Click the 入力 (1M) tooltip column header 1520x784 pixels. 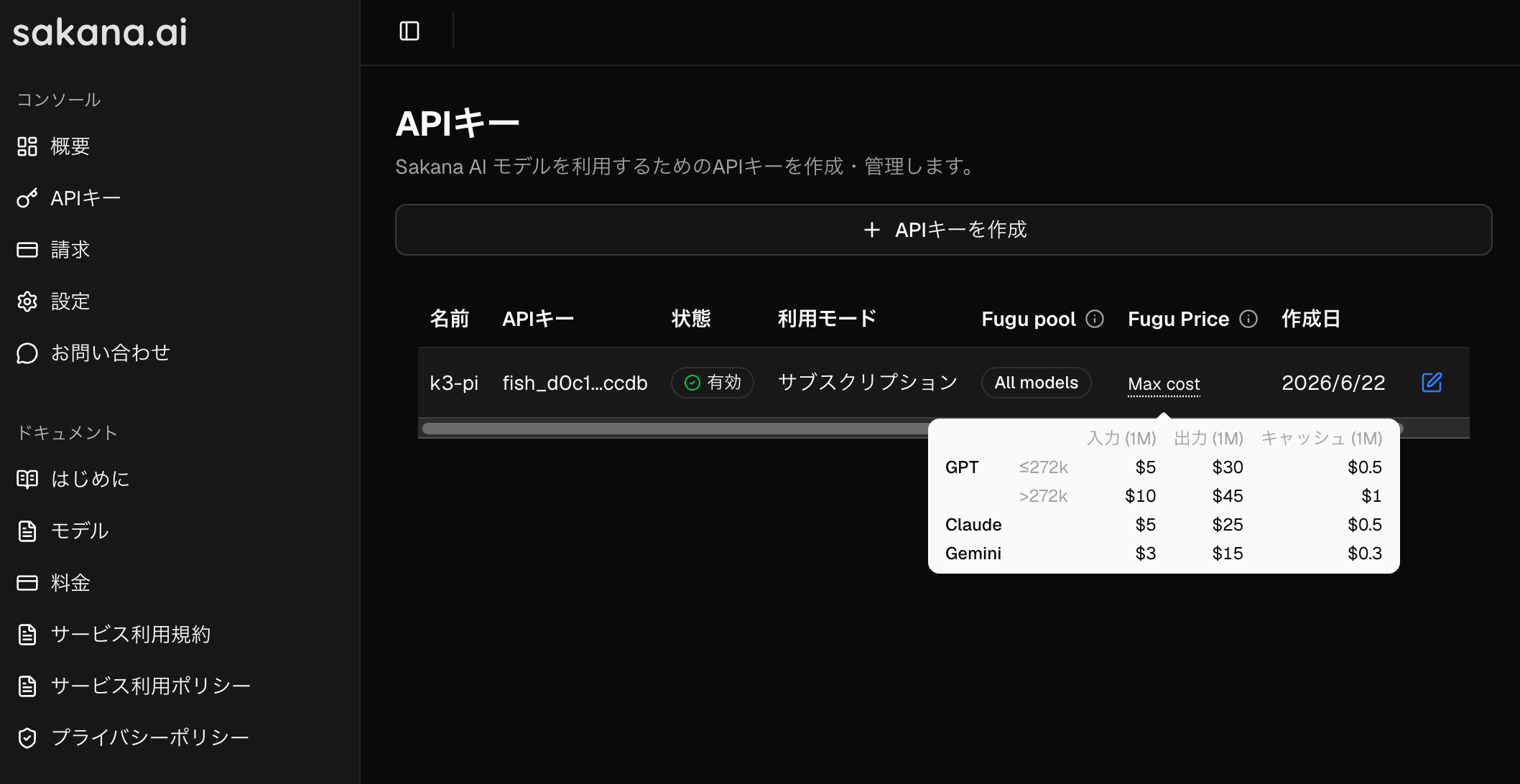pos(1121,438)
